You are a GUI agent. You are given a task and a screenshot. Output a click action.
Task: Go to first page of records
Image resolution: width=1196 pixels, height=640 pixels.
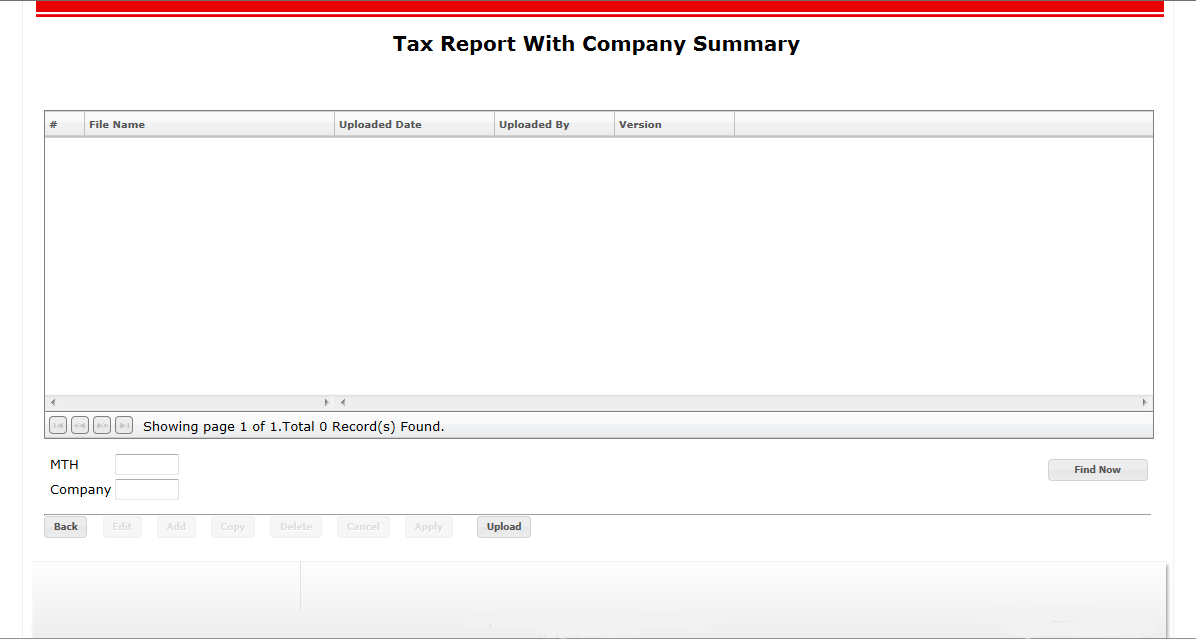tap(58, 426)
